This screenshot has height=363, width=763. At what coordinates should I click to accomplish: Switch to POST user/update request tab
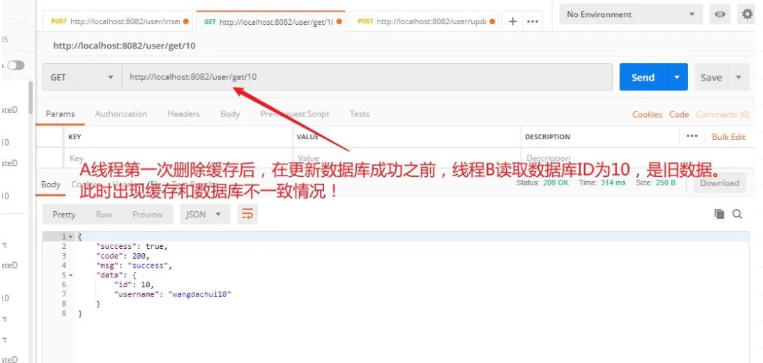pyautogui.click(x=423, y=21)
